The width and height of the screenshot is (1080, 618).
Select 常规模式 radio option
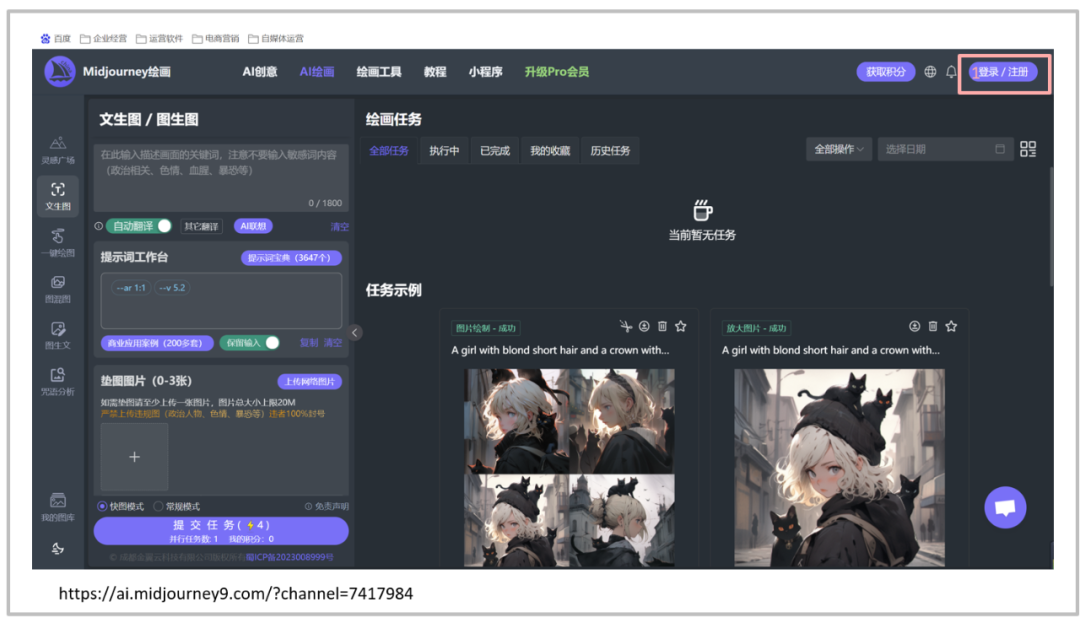pyautogui.click(x=176, y=506)
